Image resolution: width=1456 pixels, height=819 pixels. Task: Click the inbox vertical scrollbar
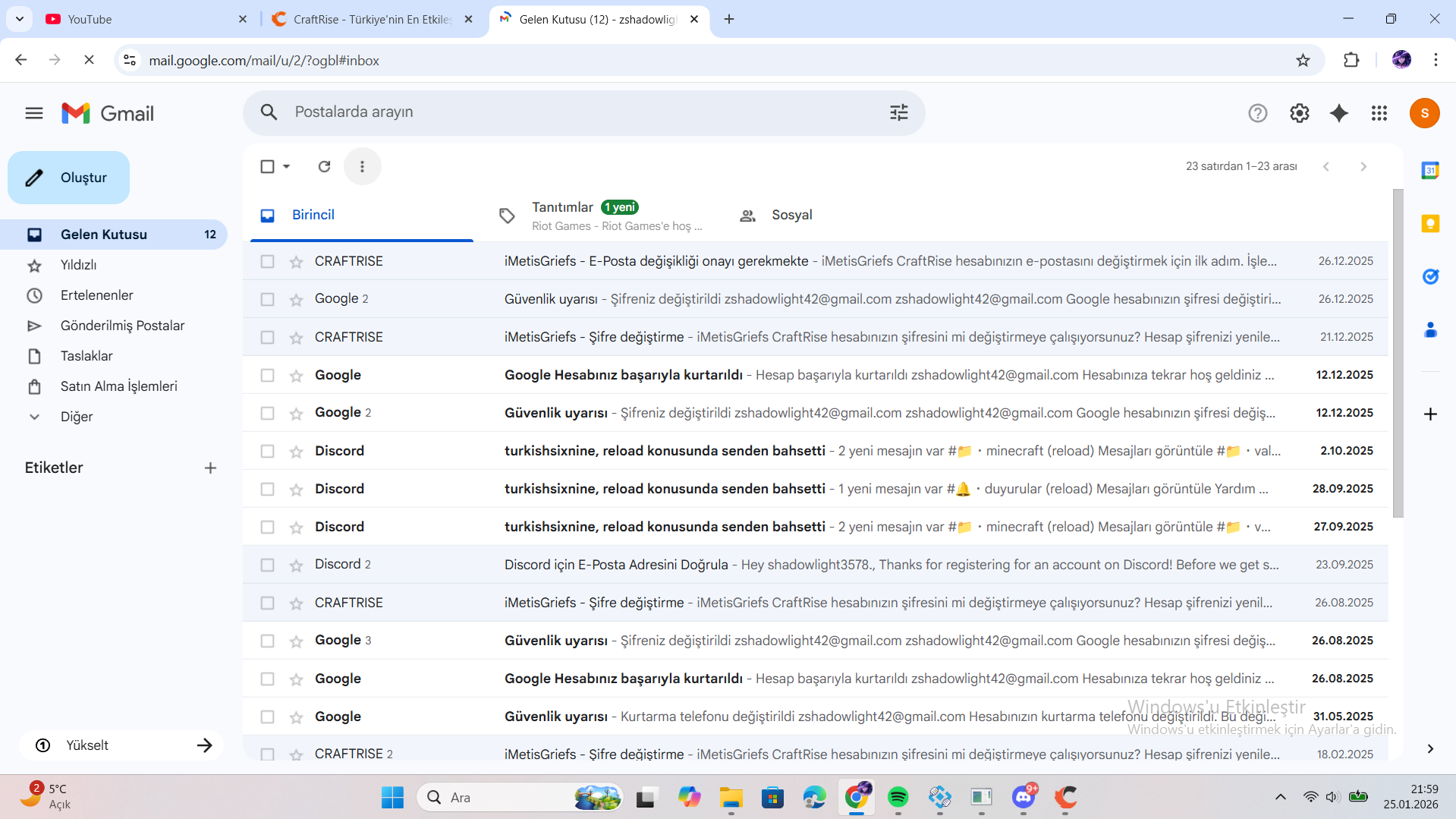coord(1398,353)
